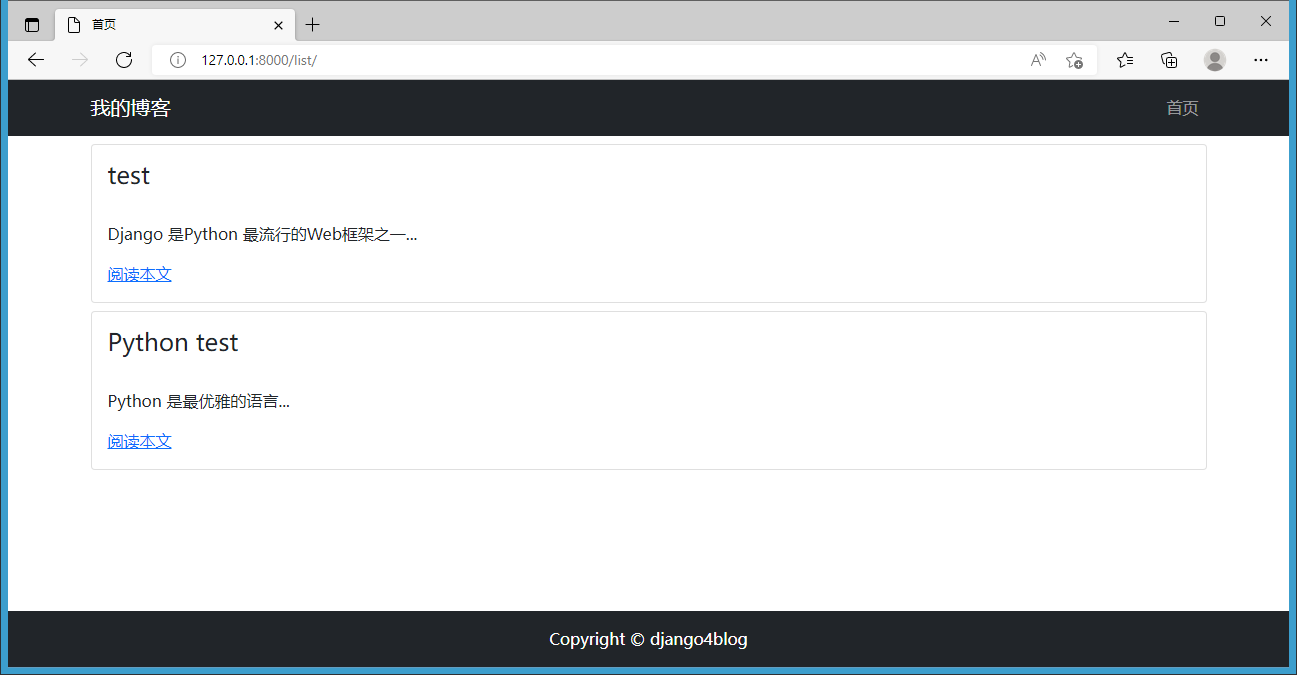
Task: Open the Favorites list icon
Action: [x=1125, y=60]
